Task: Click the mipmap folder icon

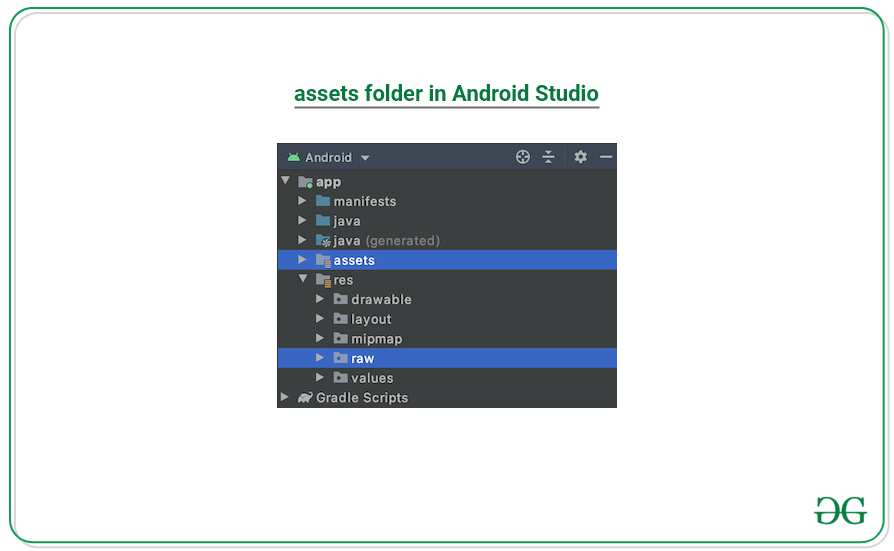Action: [341, 338]
